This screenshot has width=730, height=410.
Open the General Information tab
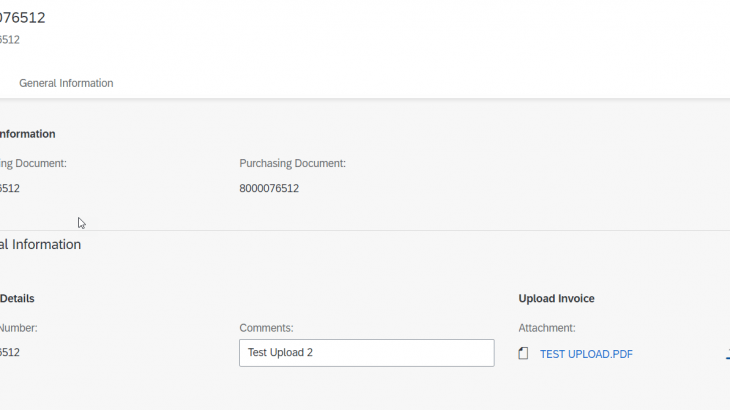coord(66,83)
